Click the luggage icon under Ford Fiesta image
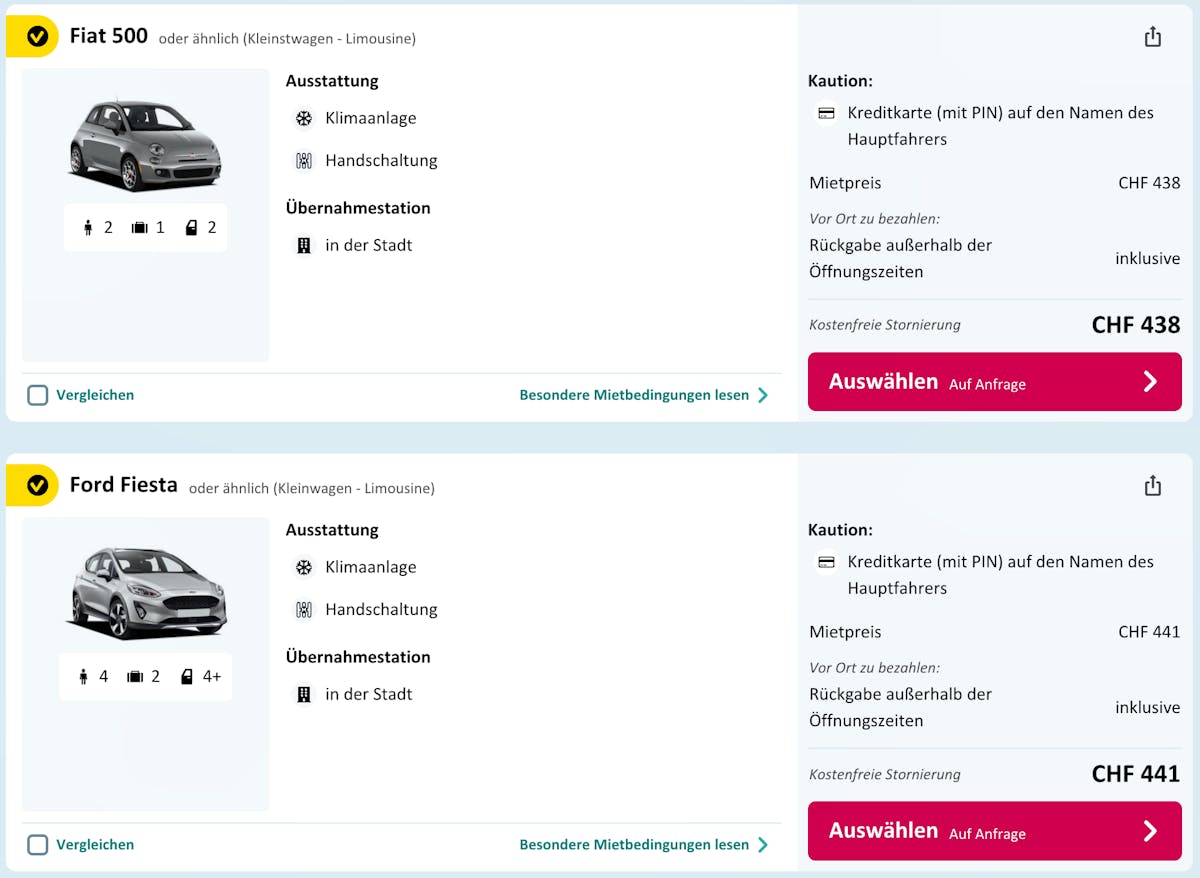Screen dimensions: 1200x878 pos(136,677)
